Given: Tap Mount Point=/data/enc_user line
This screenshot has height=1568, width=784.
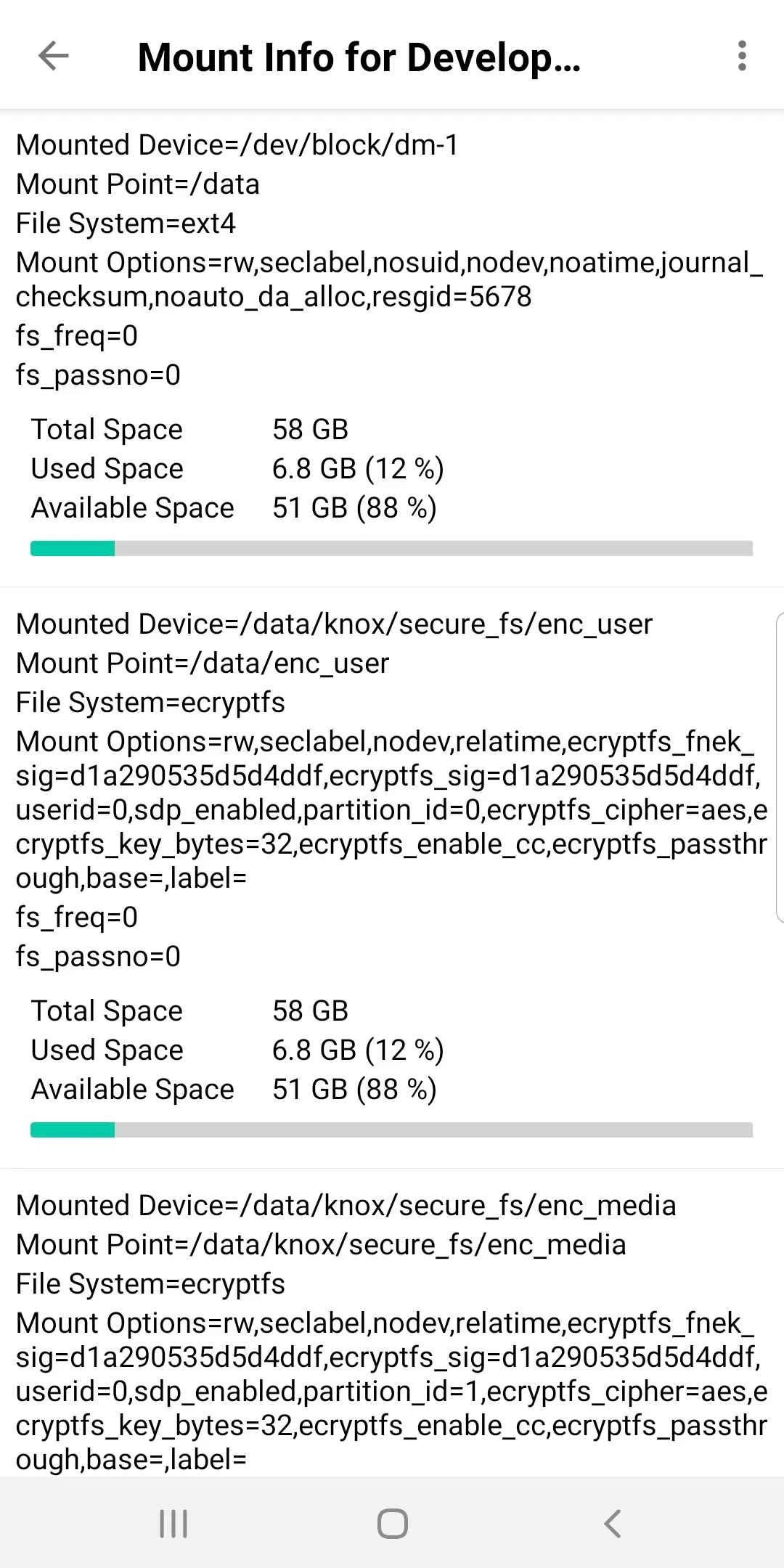Looking at the screenshot, I should click(x=203, y=663).
